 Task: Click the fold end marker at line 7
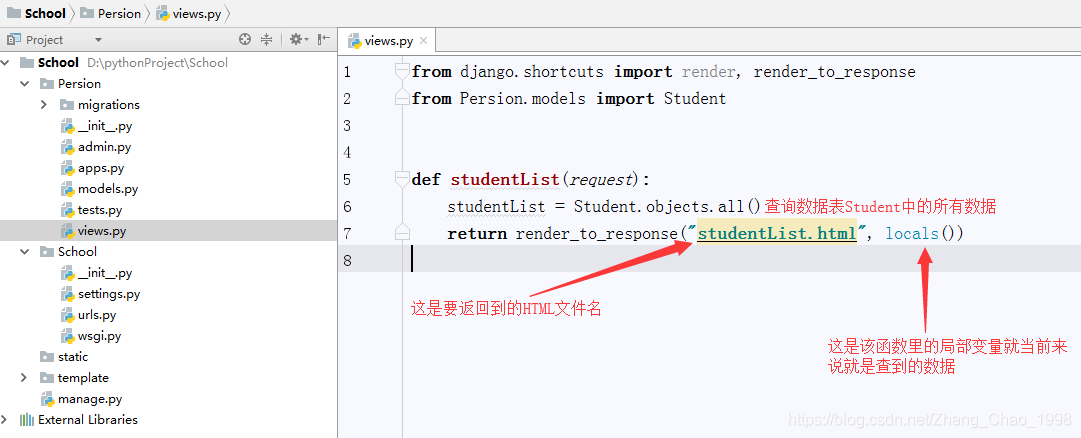402,233
